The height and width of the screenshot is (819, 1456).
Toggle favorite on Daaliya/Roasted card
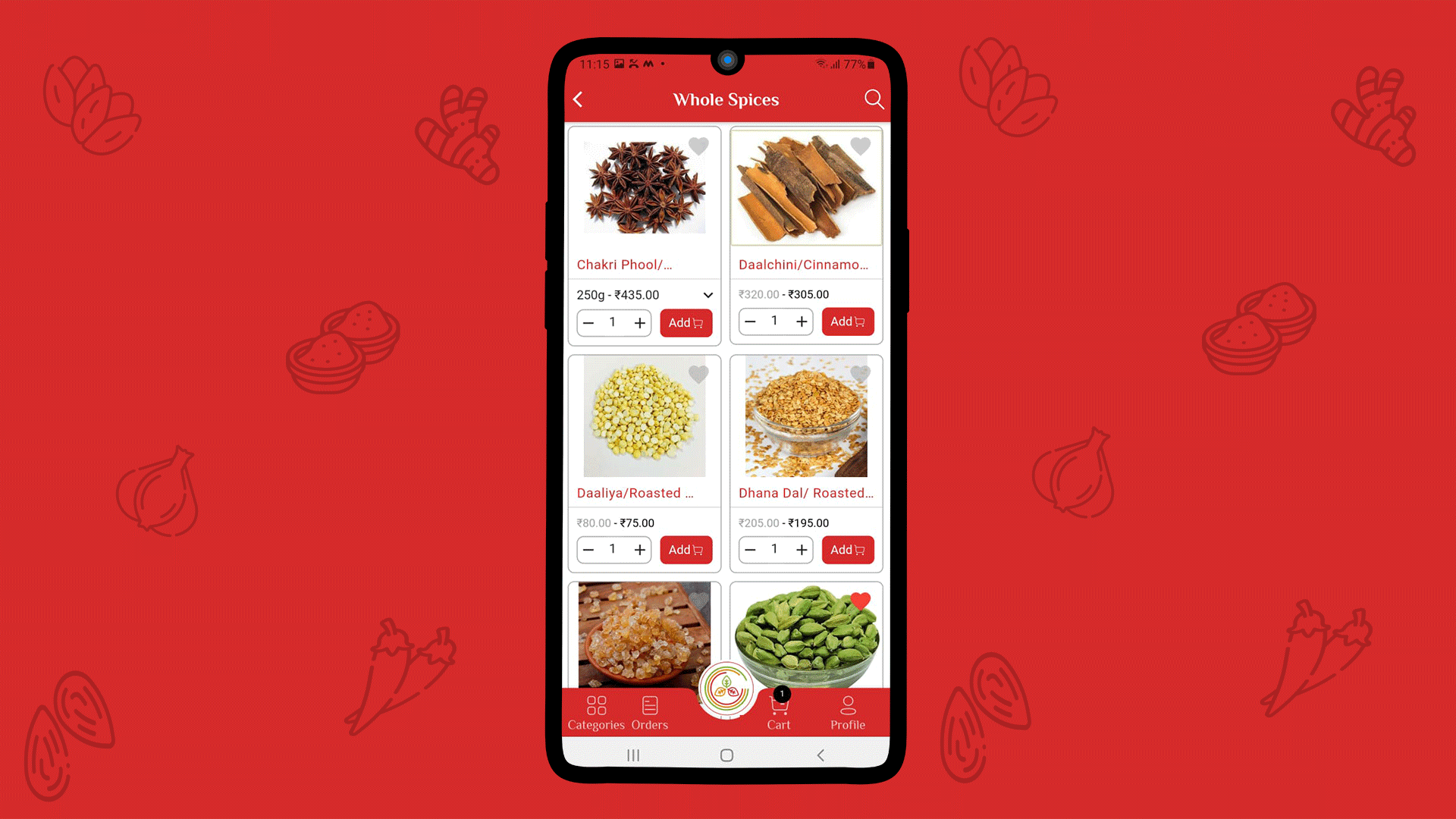pyautogui.click(x=699, y=374)
